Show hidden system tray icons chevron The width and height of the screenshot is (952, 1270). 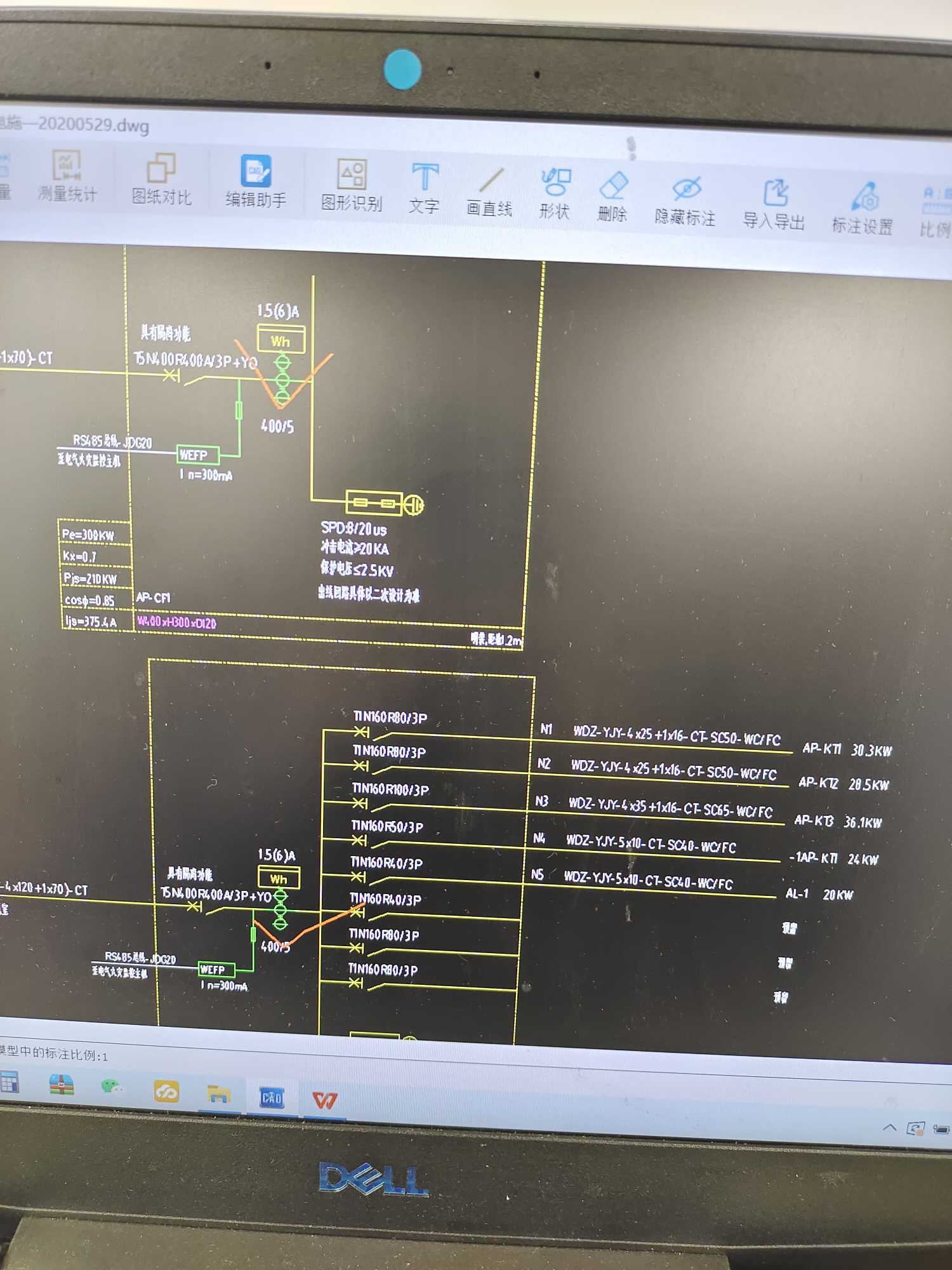point(890,1128)
